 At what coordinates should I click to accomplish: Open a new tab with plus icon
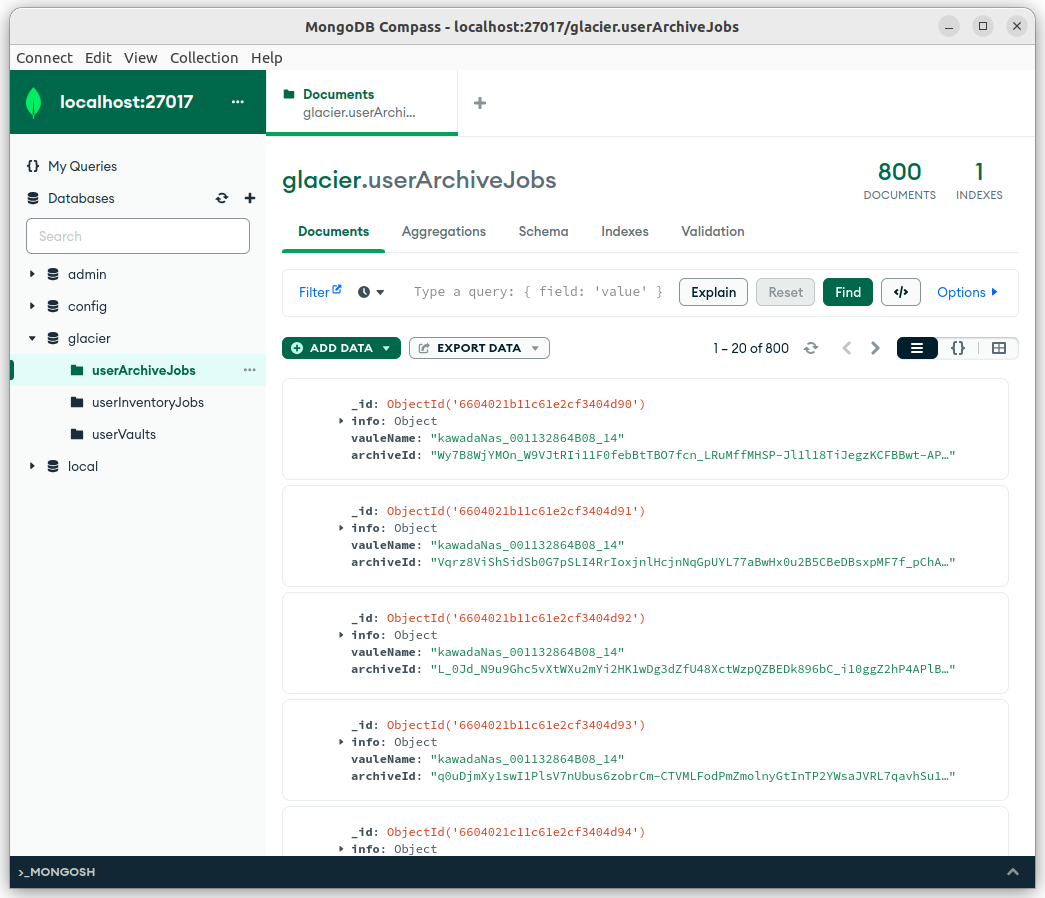(x=479, y=103)
